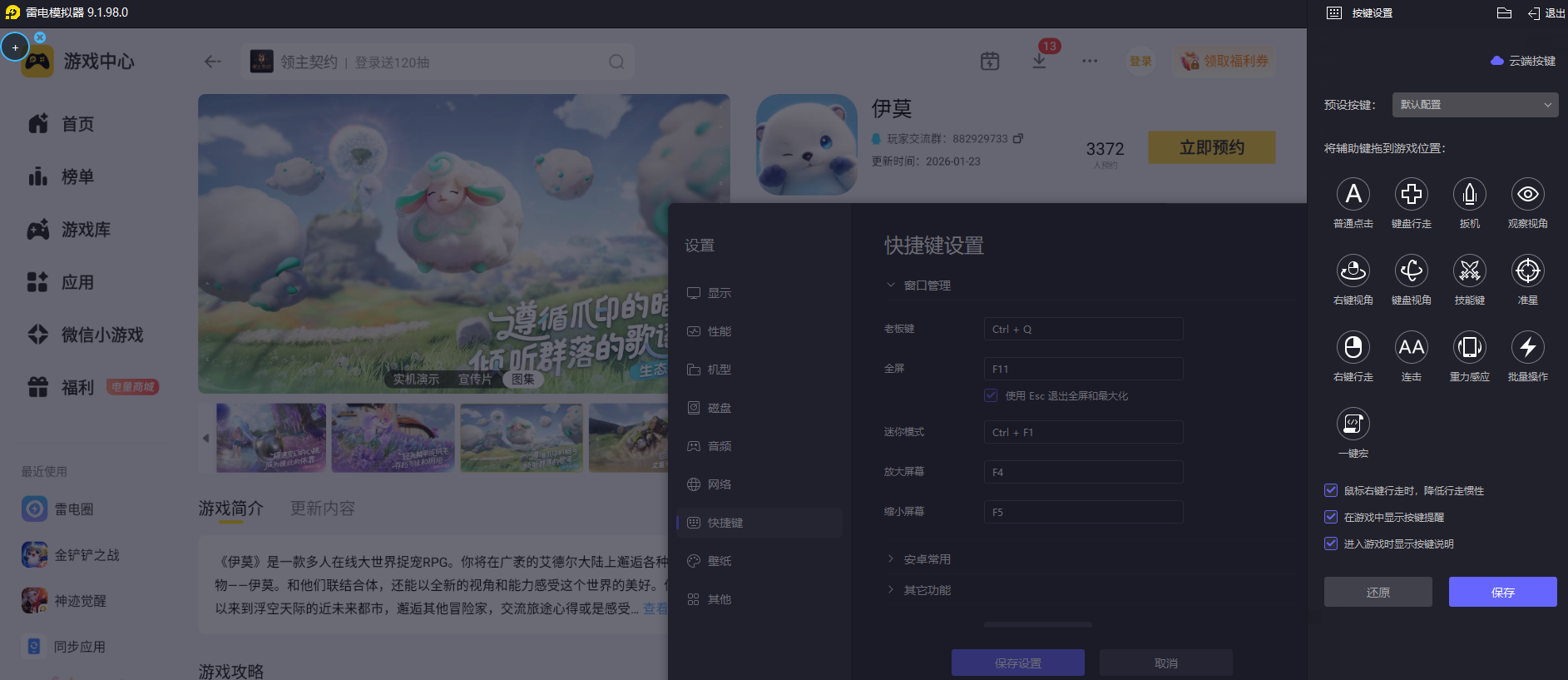The width and height of the screenshot is (1568, 680).
Task: Click the round floating plus button
Action: click(x=15, y=47)
